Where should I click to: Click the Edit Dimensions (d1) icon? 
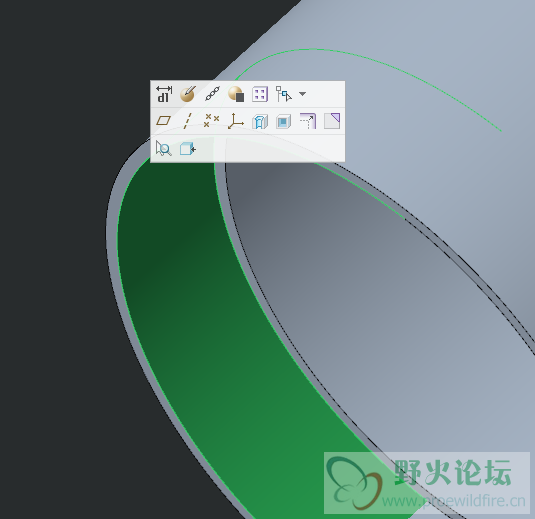164,94
